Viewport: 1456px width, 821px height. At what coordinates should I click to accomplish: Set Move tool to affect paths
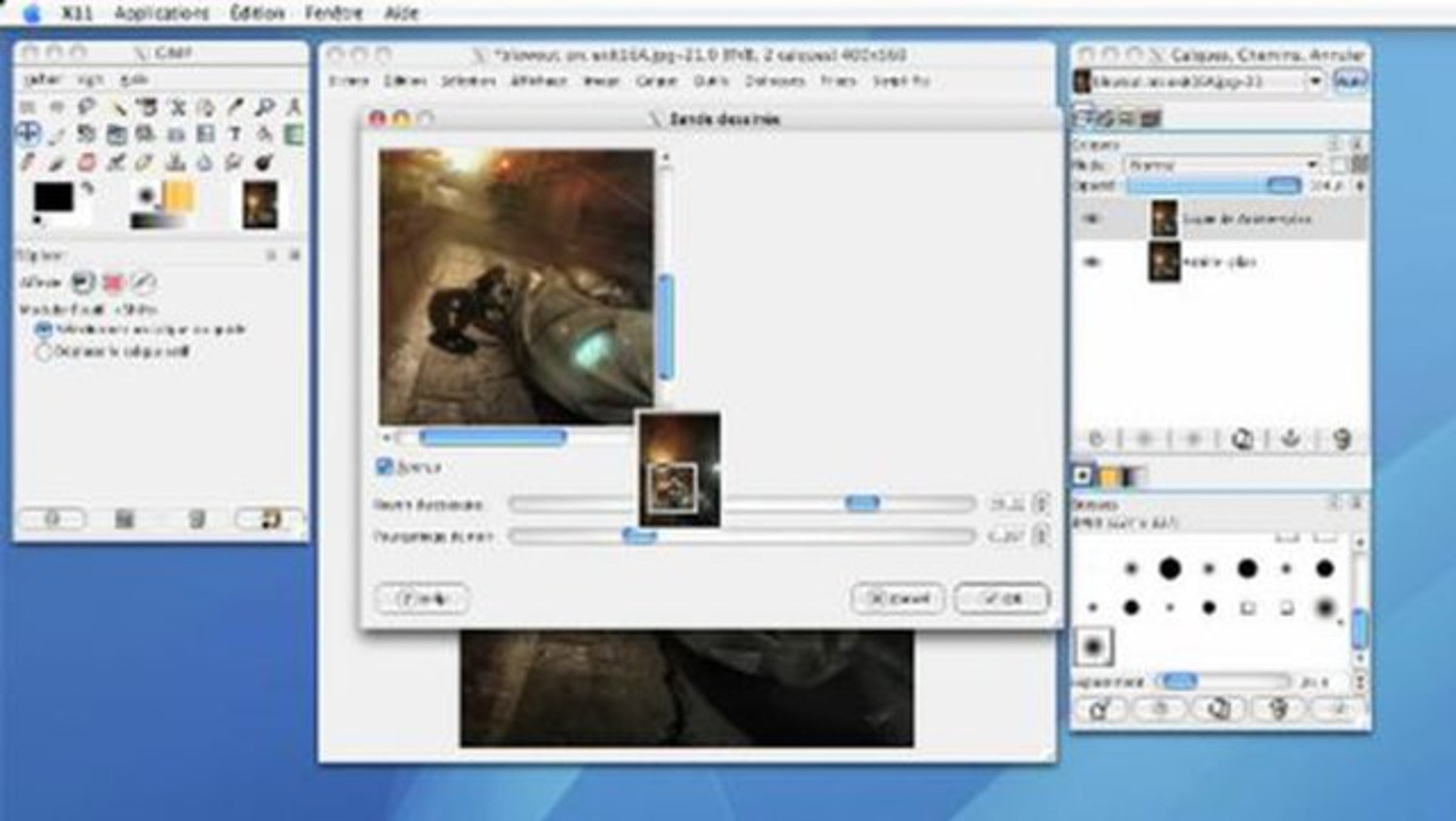144,282
